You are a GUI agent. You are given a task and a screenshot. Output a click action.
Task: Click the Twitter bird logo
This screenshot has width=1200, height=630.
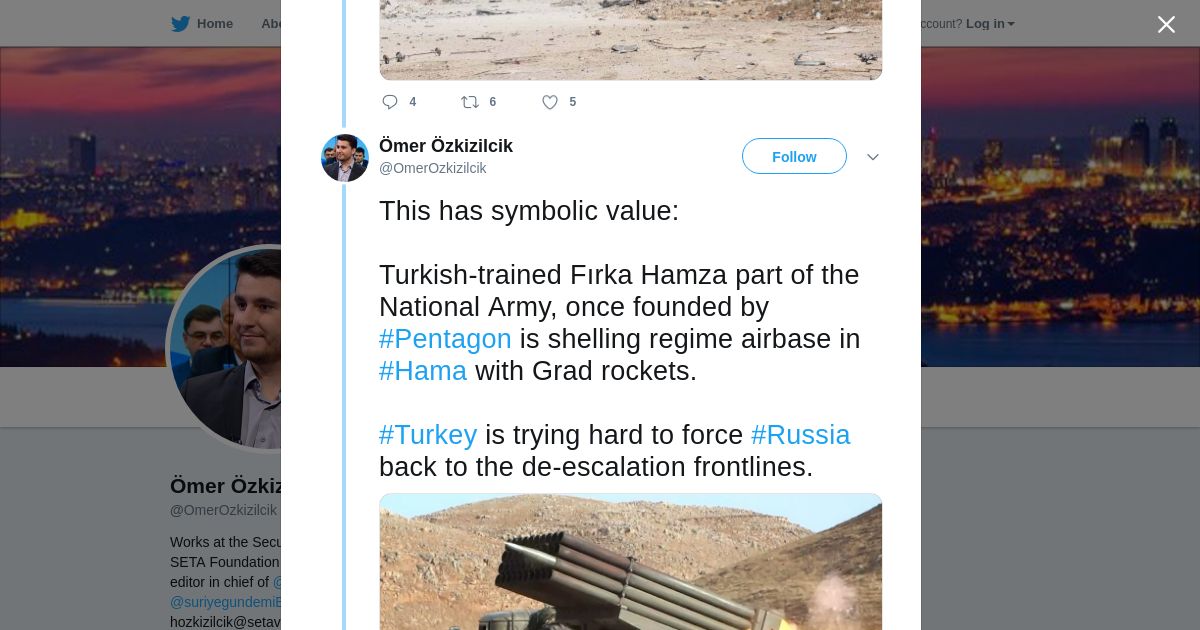(180, 24)
